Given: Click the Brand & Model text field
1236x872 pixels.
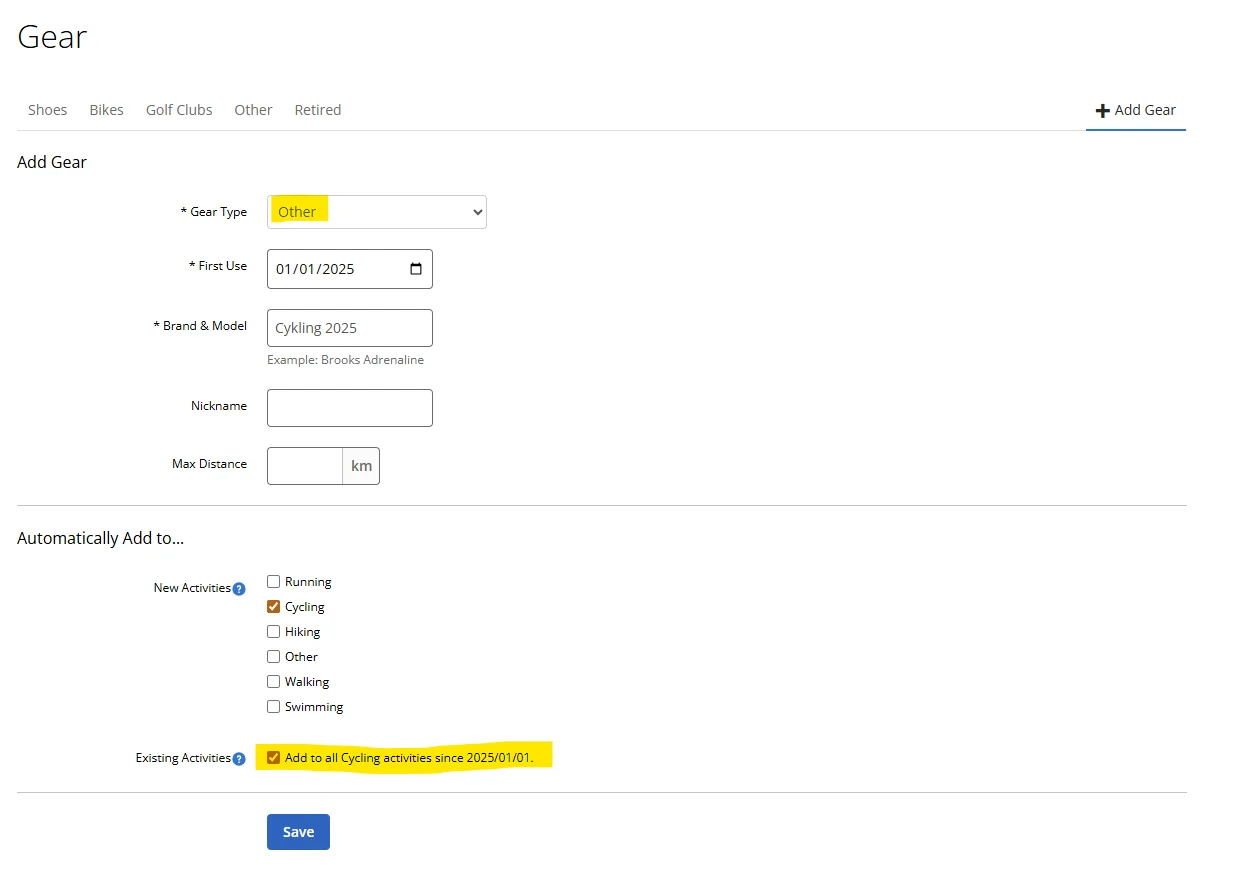Looking at the screenshot, I should tap(350, 328).
